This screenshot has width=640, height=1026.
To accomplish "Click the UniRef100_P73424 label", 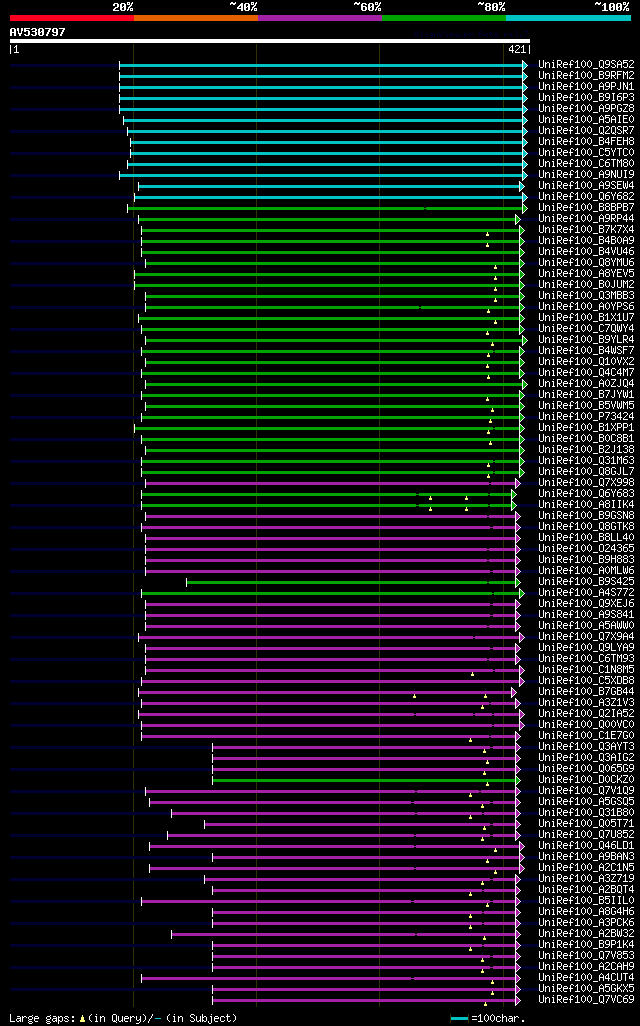I will pos(586,416).
